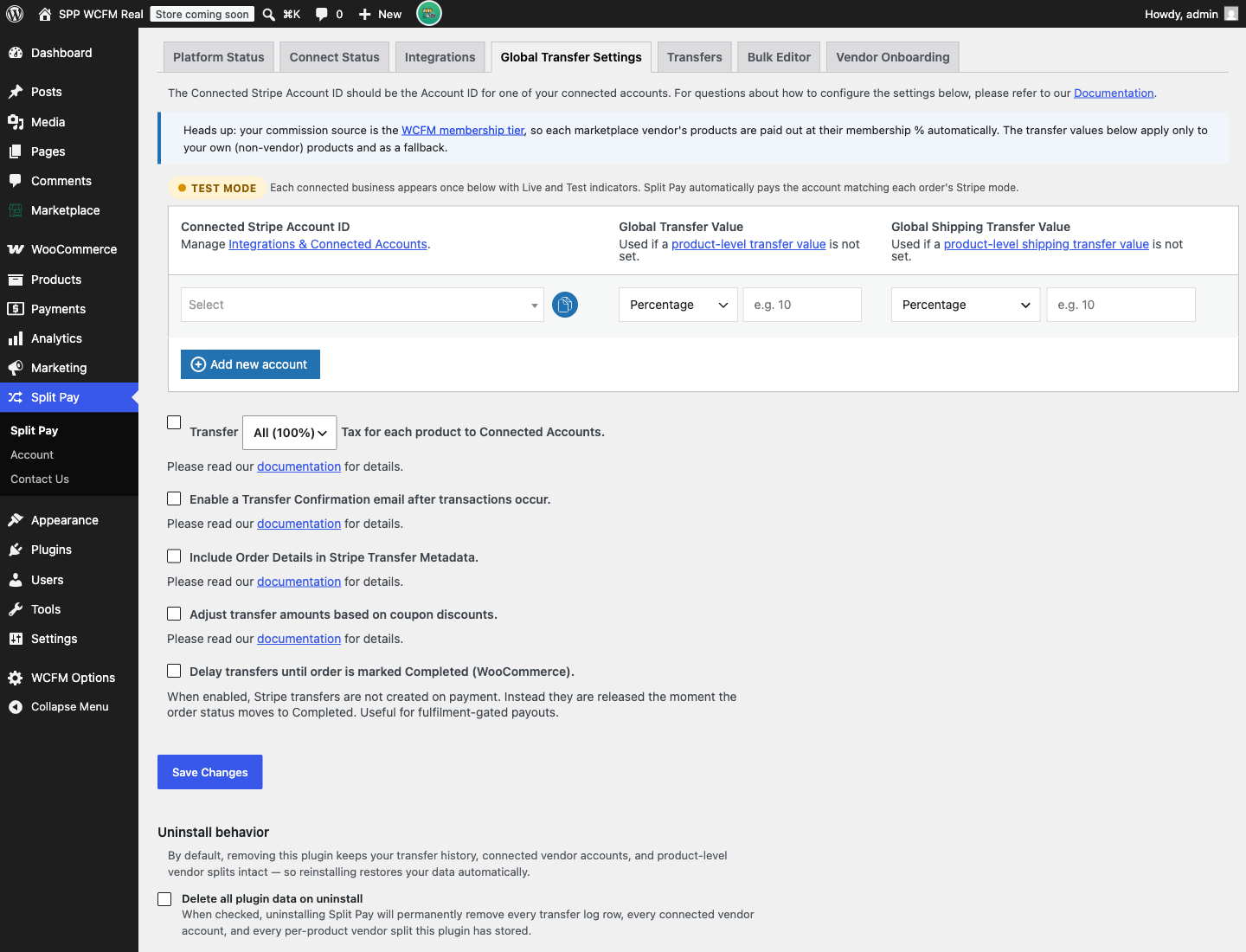Click the Payments dollar icon
Screen dimensions: 1246x952
(16, 309)
